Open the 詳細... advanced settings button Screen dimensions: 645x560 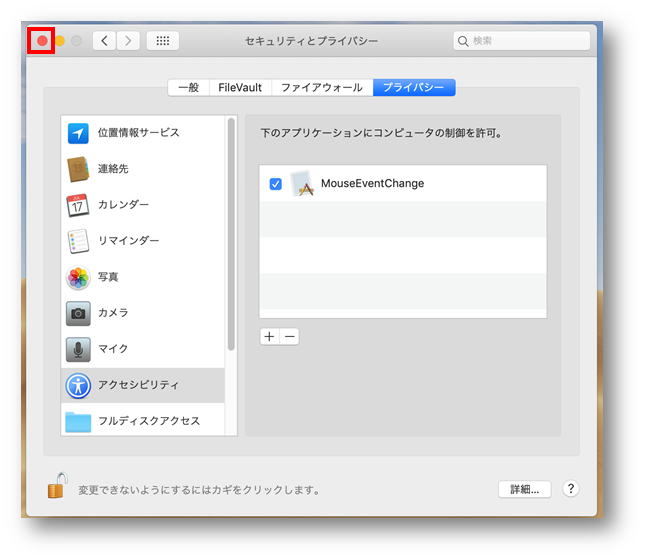coord(524,490)
